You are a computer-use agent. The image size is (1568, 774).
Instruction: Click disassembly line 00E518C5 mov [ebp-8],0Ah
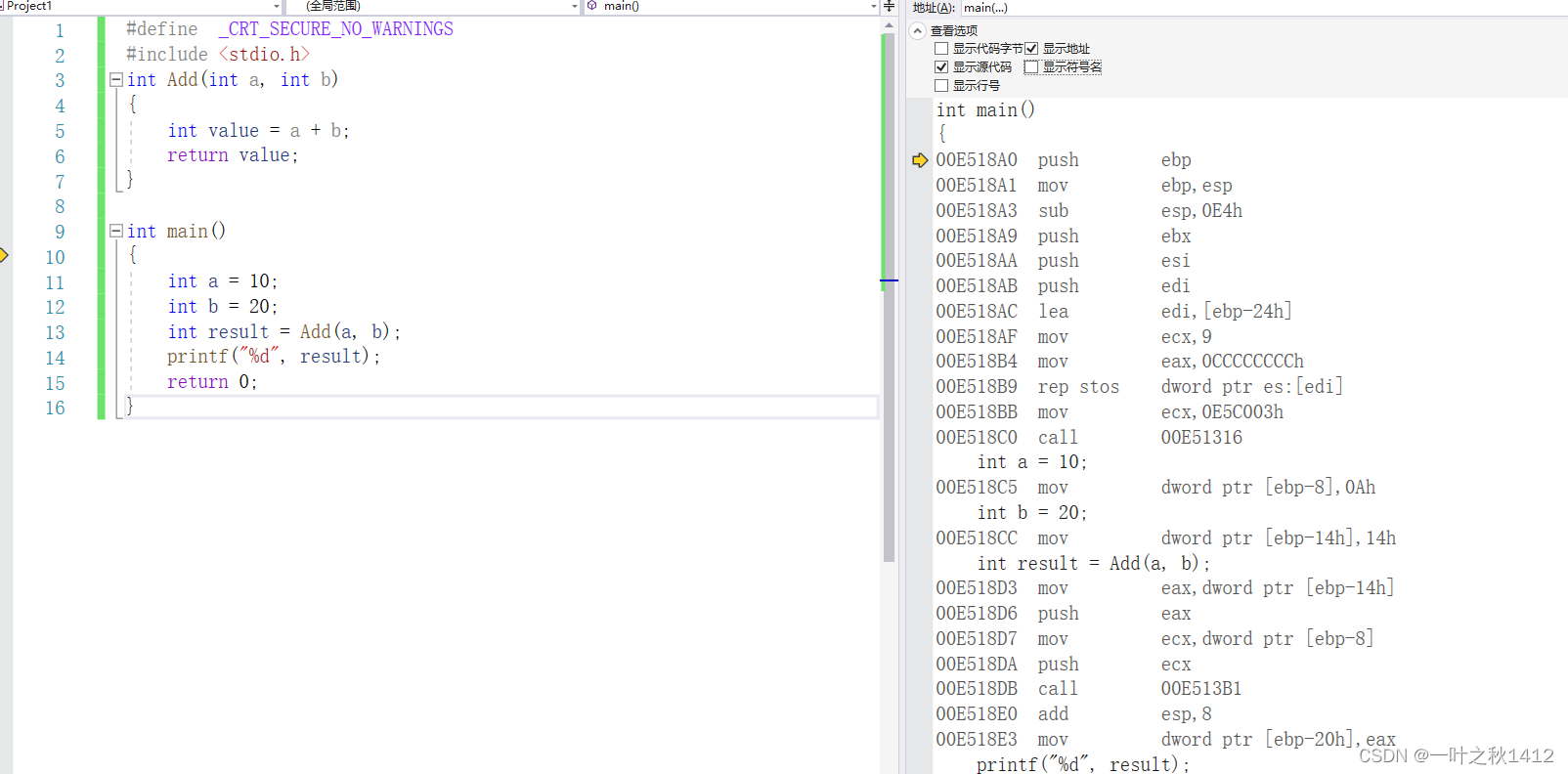tap(1155, 488)
